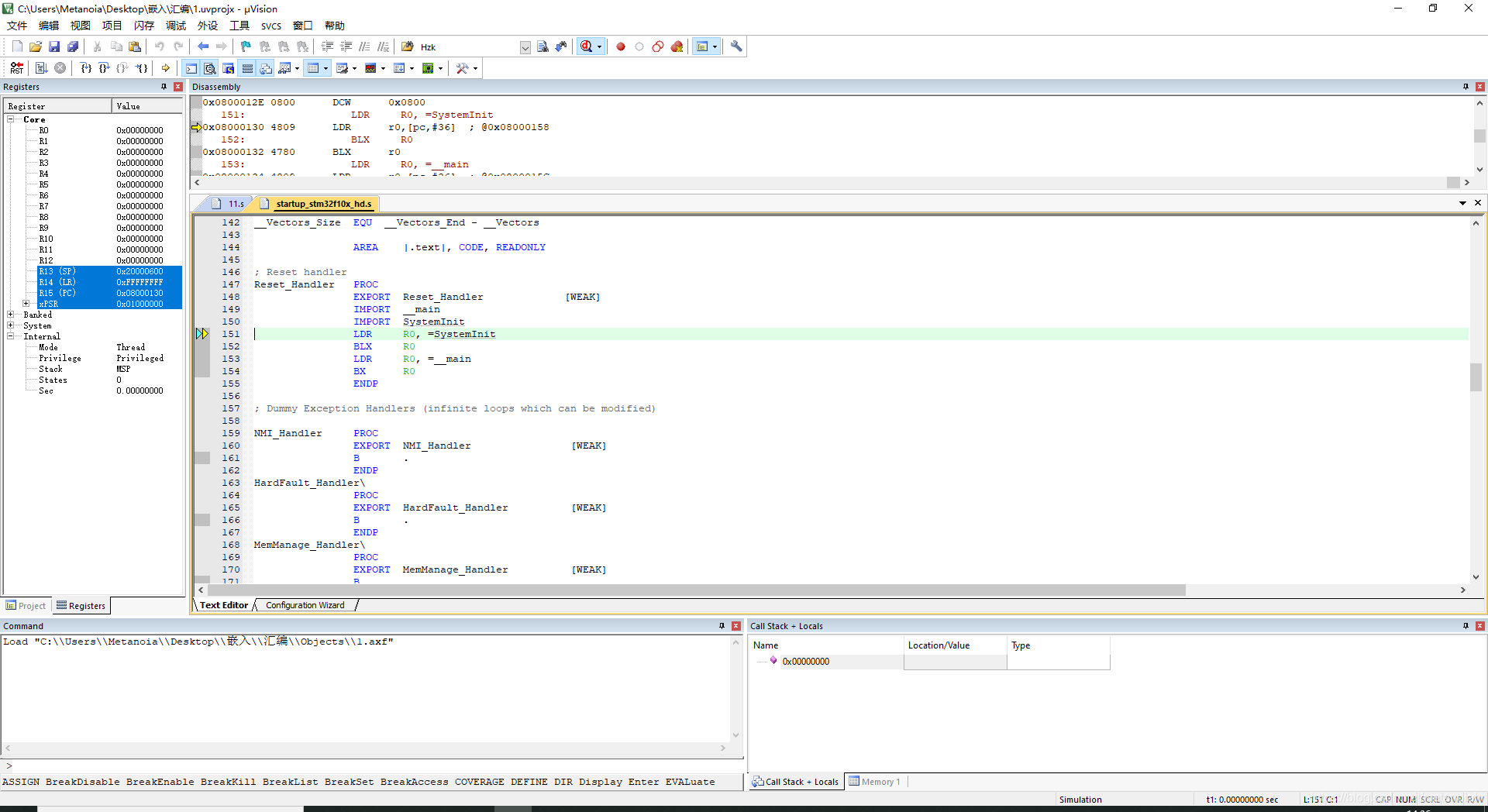This screenshot has height=812, width=1488.
Task: Save the current file
Action: click(x=54, y=46)
